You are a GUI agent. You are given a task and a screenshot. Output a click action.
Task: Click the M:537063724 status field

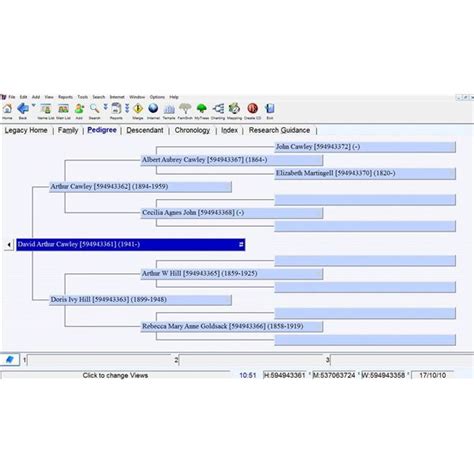pos(334,375)
